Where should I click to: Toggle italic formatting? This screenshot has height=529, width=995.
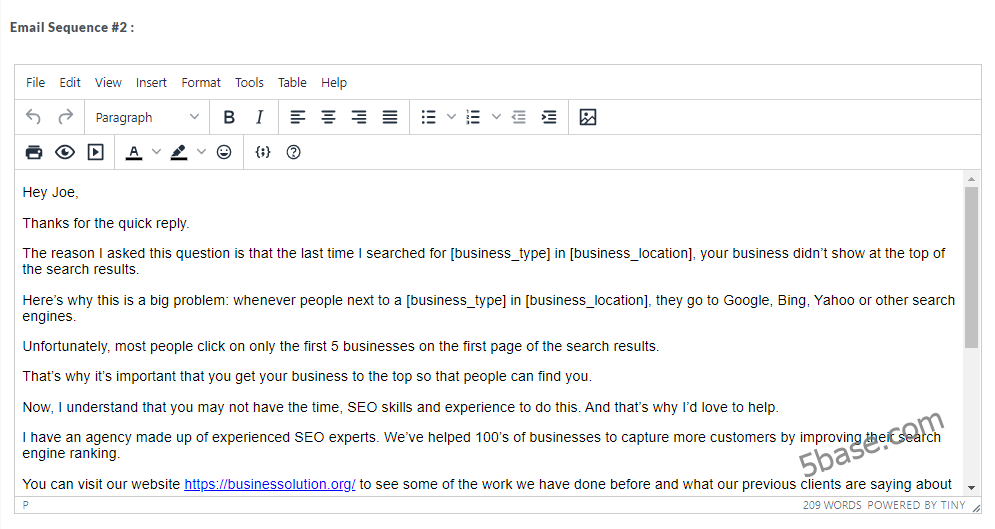pos(259,117)
